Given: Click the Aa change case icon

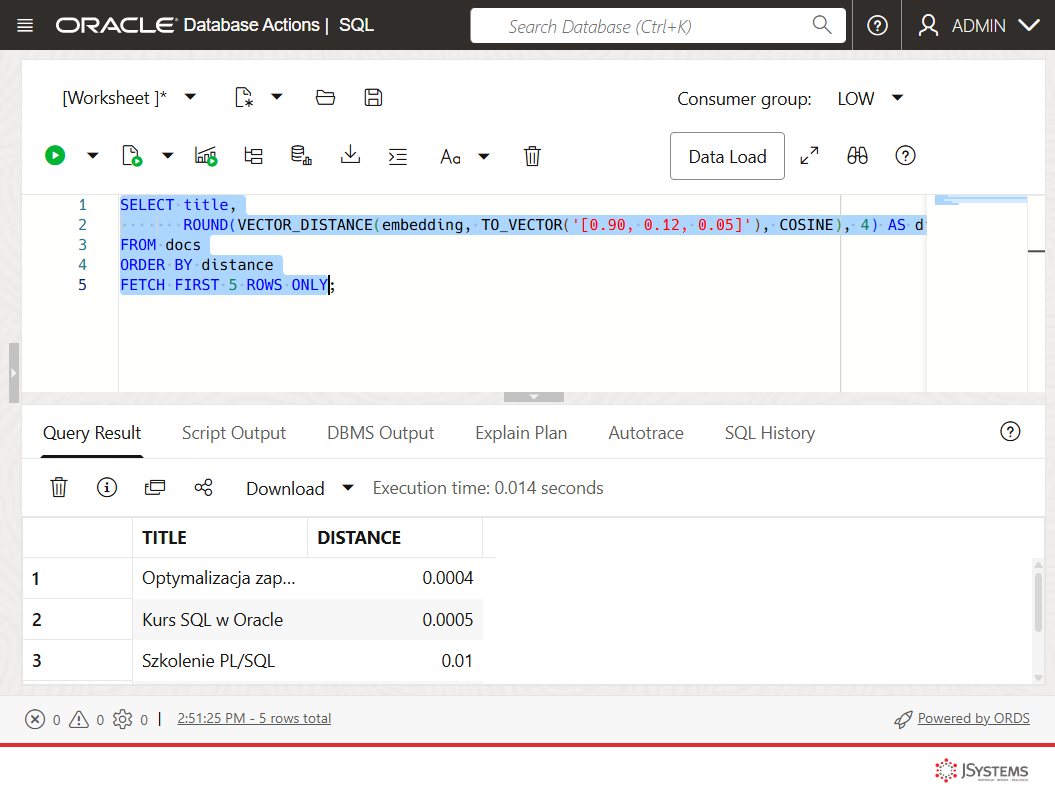Looking at the screenshot, I should [450, 157].
